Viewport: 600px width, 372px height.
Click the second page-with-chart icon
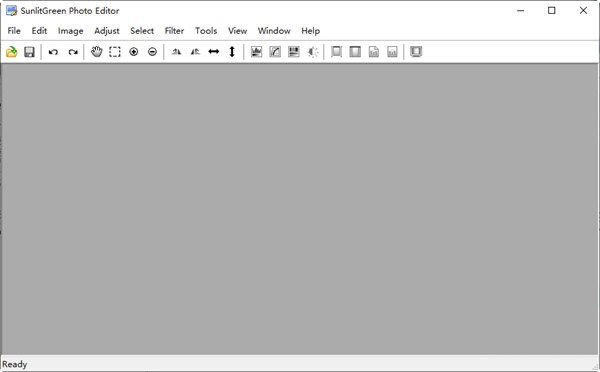[x=392, y=52]
